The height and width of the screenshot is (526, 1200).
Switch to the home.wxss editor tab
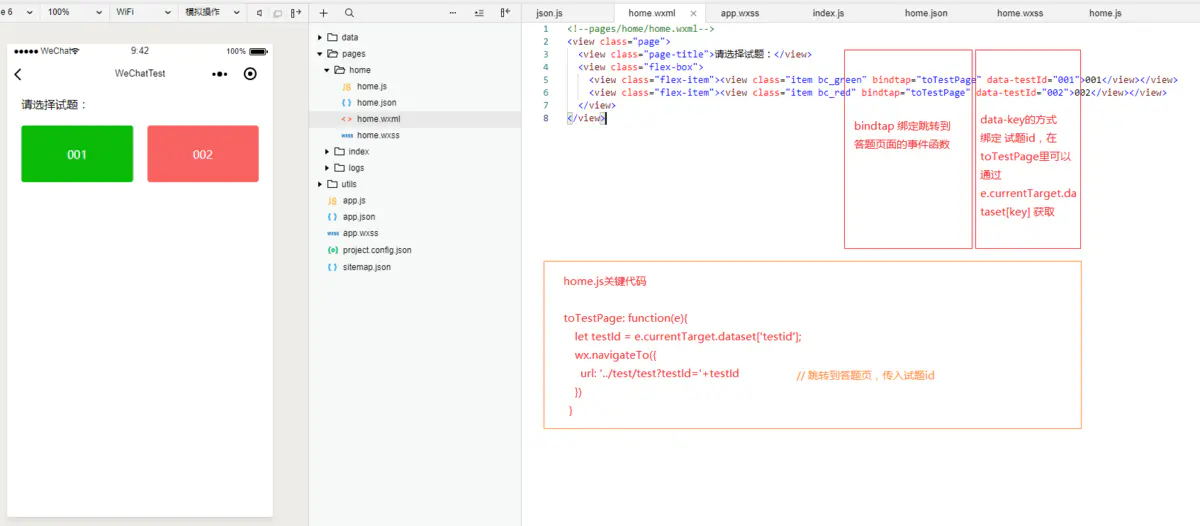click(x=1020, y=13)
